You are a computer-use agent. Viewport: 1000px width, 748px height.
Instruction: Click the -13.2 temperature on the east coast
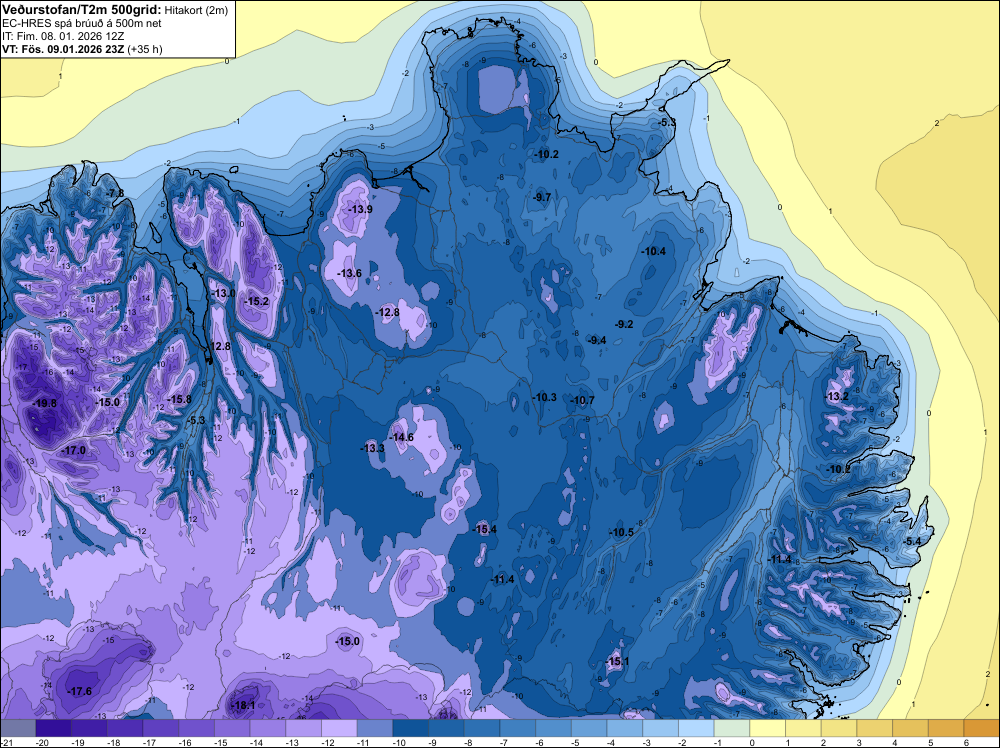837,397
